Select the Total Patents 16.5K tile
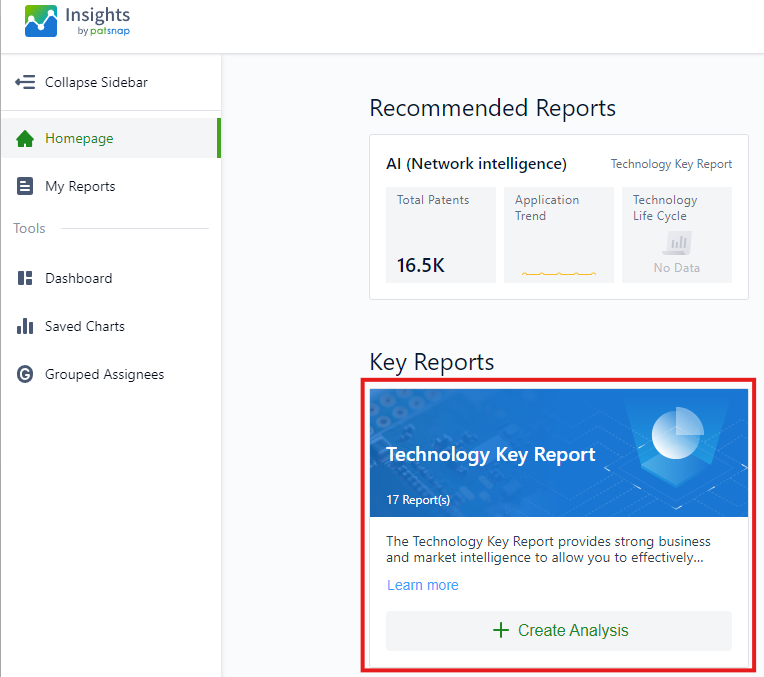Screen dimensions: 764x677 (x=440, y=235)
